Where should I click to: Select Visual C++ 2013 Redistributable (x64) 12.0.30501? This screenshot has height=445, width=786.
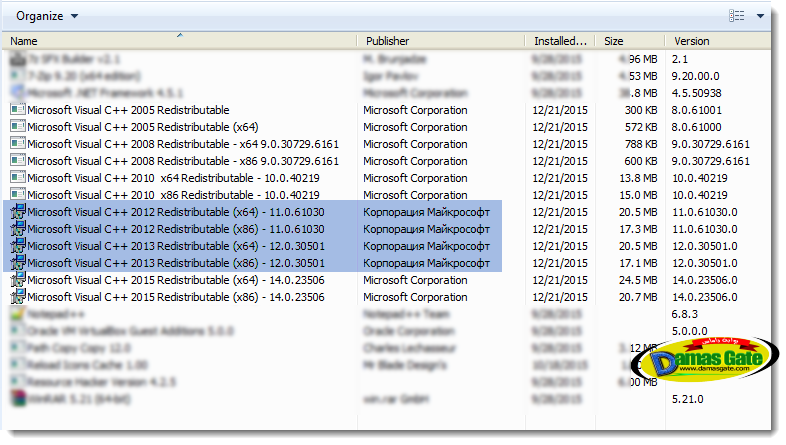176,246
